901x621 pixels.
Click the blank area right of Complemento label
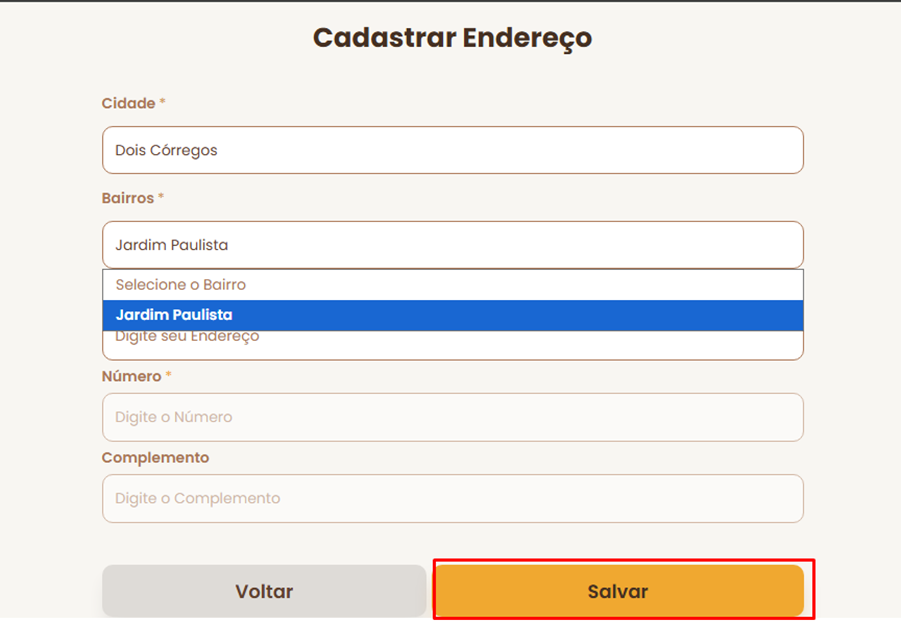pyautogui.click(x=500, y=458)
